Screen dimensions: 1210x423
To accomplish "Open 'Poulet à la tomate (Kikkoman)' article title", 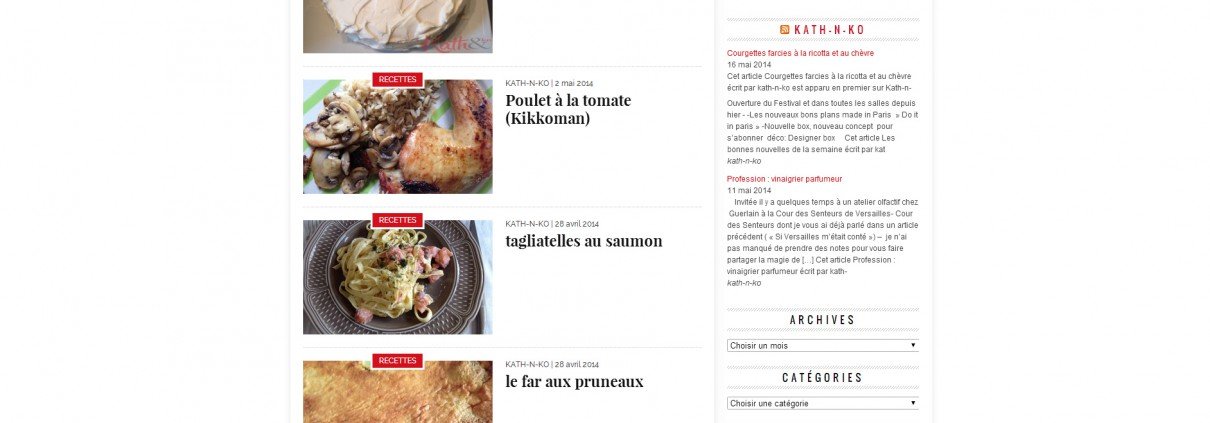I will point(568,109).
